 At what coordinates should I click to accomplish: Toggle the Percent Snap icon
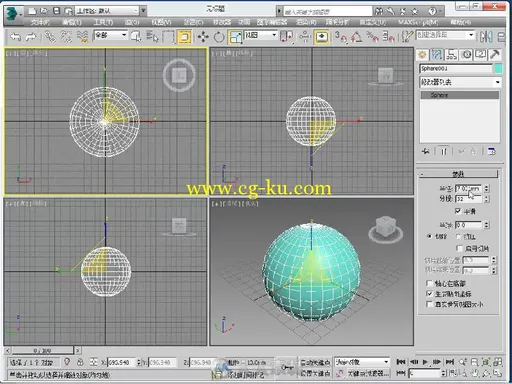[x=372, y=37]
